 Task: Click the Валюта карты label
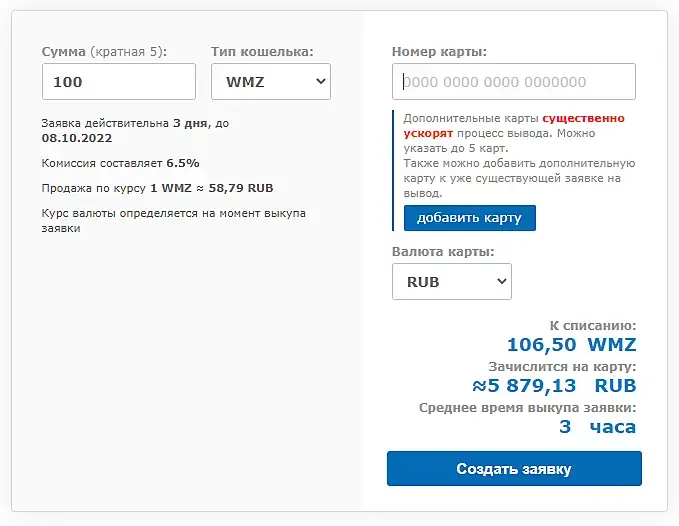tap(443, 252)
